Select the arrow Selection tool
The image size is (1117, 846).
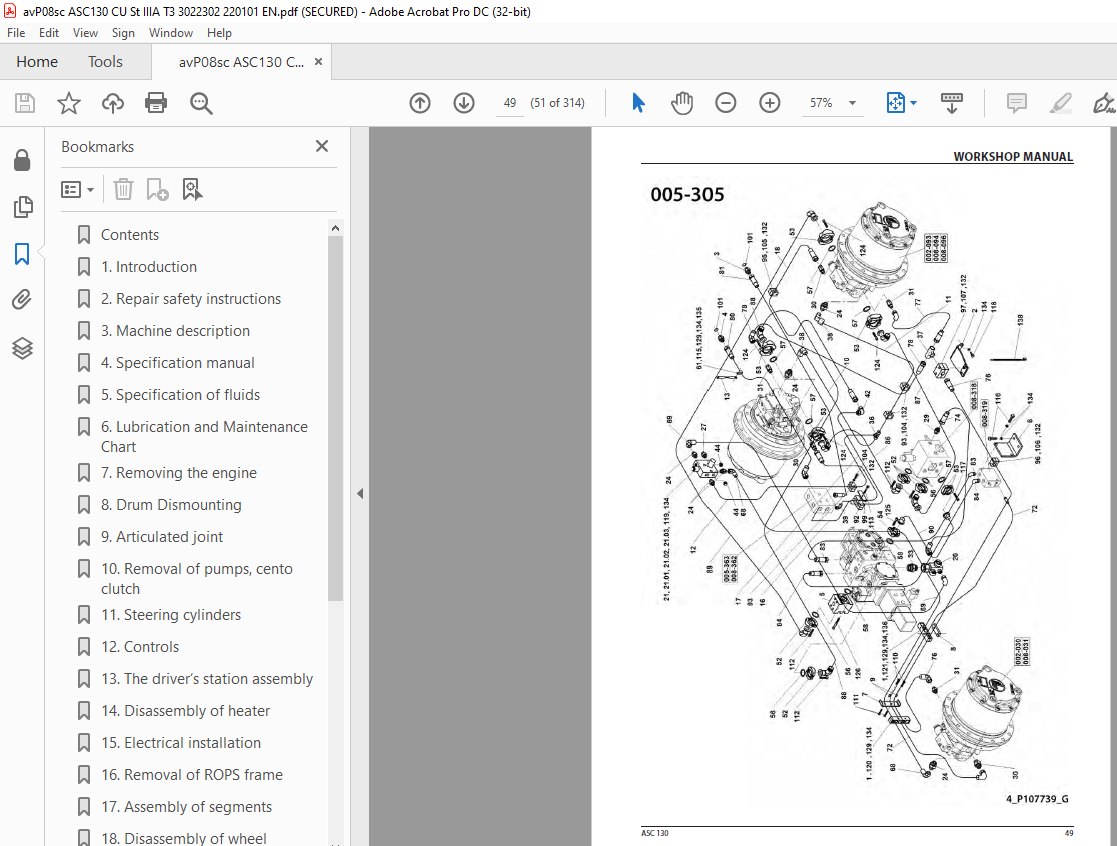coord(638,103)
